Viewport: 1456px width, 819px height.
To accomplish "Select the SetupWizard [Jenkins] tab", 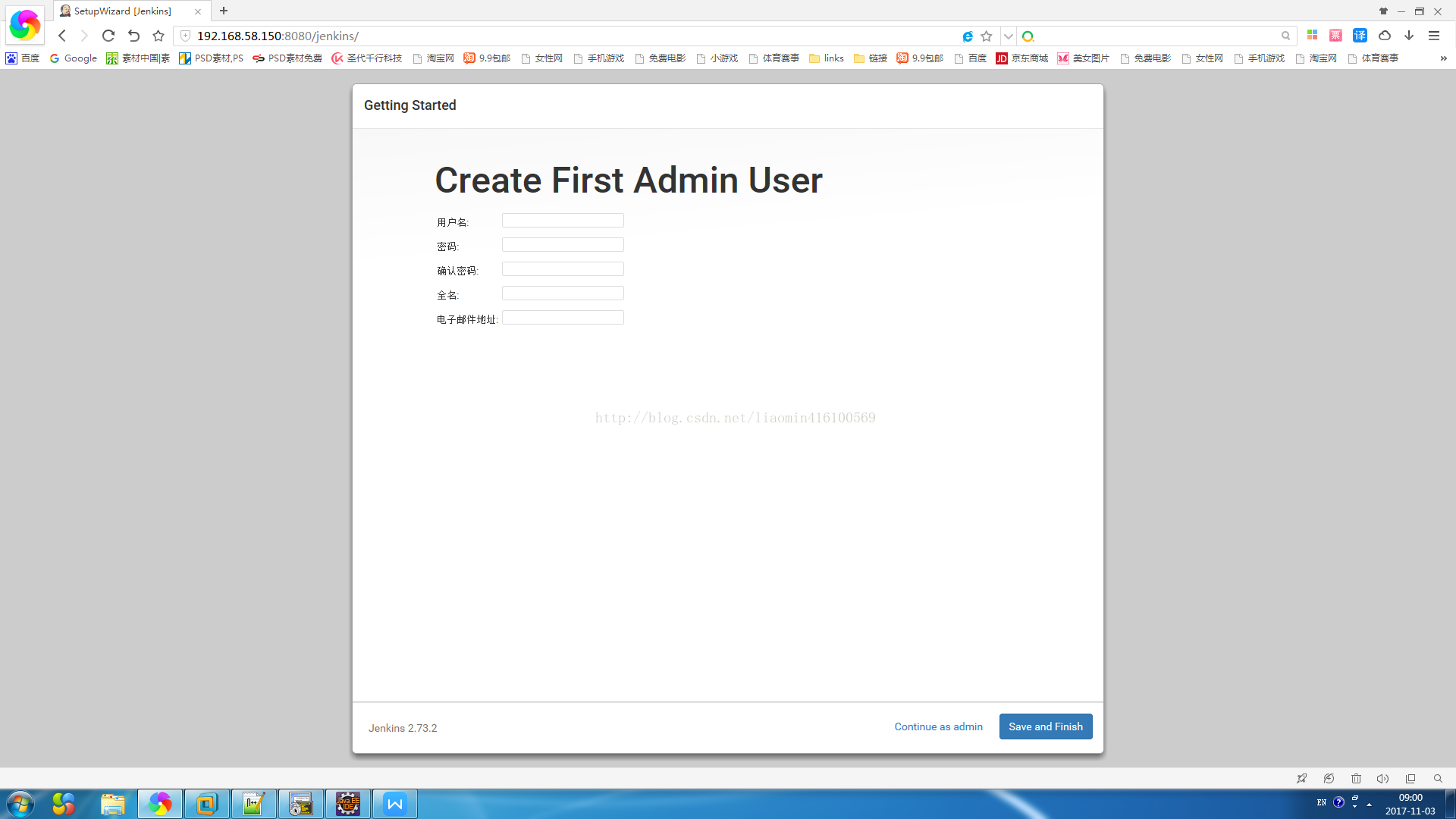I will tap(123, 11).
